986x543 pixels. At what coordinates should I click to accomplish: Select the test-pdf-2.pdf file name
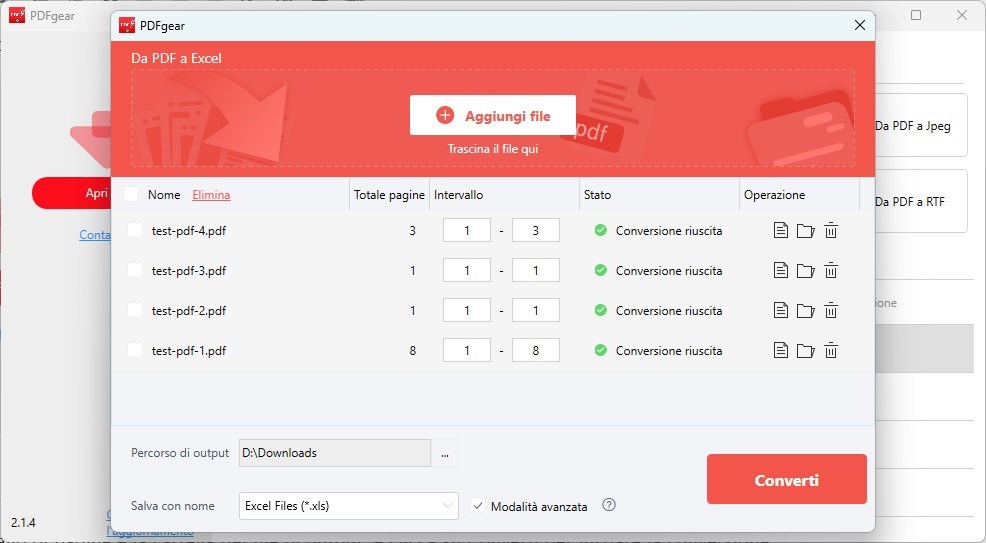[x=189, y=310]
